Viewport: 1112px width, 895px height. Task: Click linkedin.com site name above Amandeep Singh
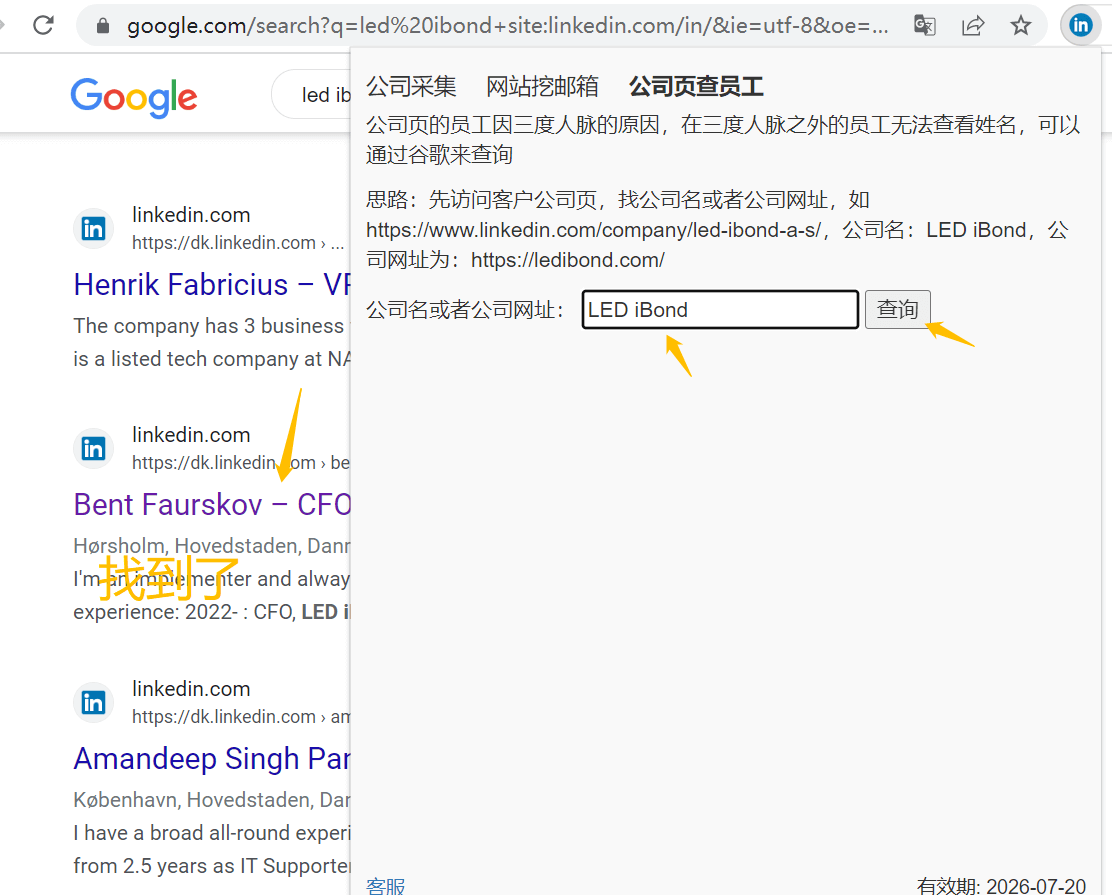[x=191, y=688]
